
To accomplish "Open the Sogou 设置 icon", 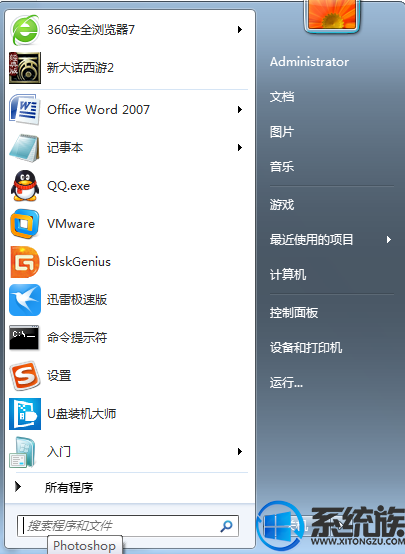I will pos(25,376).
